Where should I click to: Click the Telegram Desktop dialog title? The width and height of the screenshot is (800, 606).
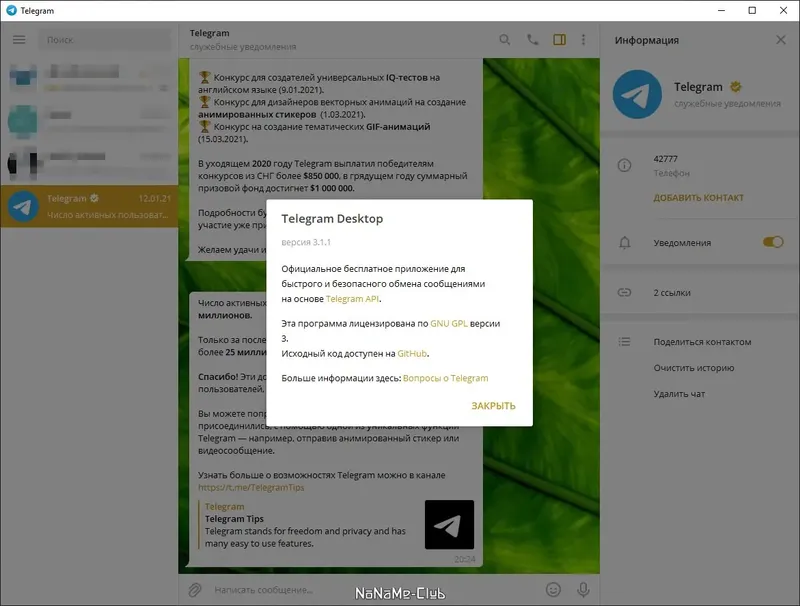coord(332,219)
